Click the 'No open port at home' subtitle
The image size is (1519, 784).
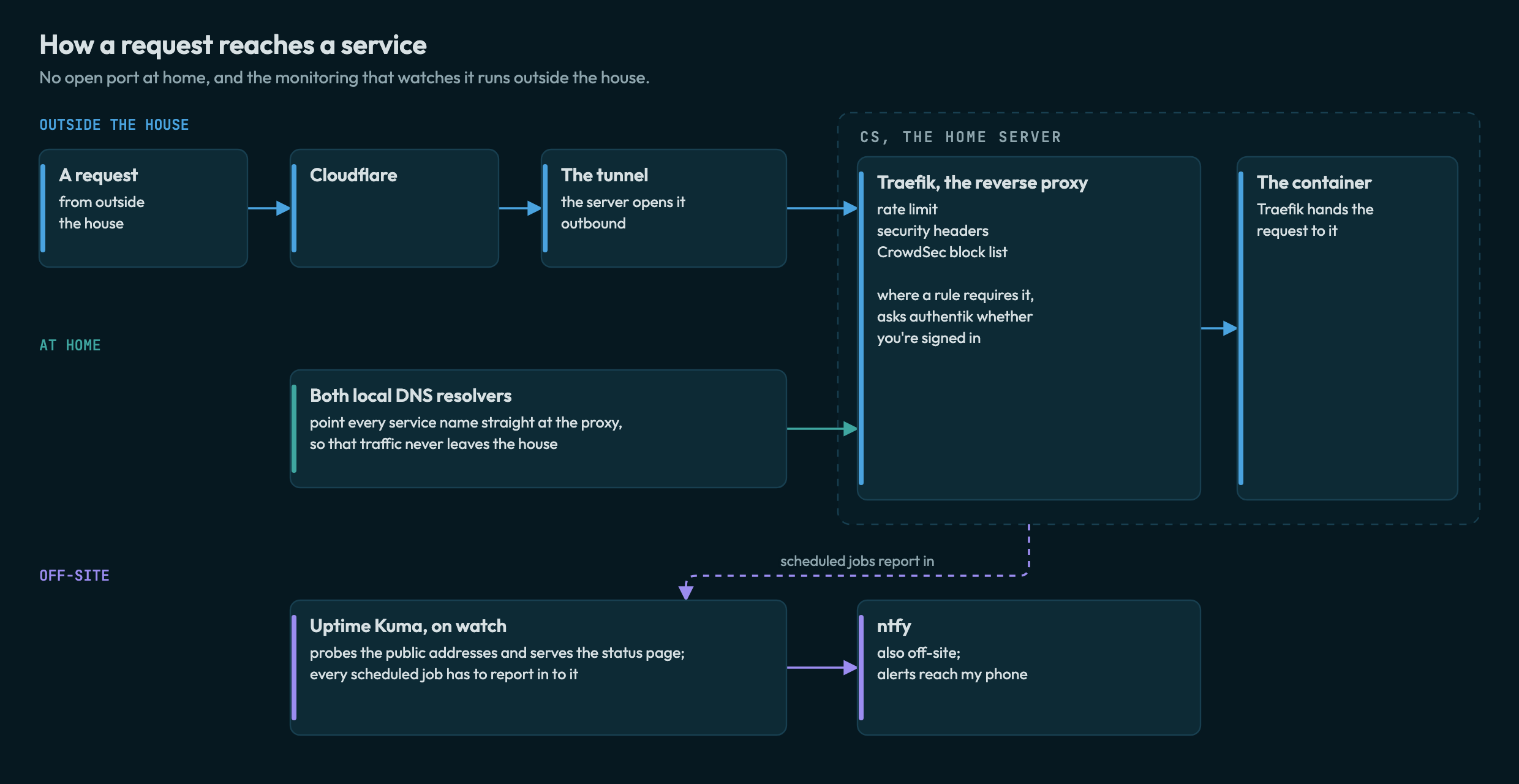click(x=344, y=78)
